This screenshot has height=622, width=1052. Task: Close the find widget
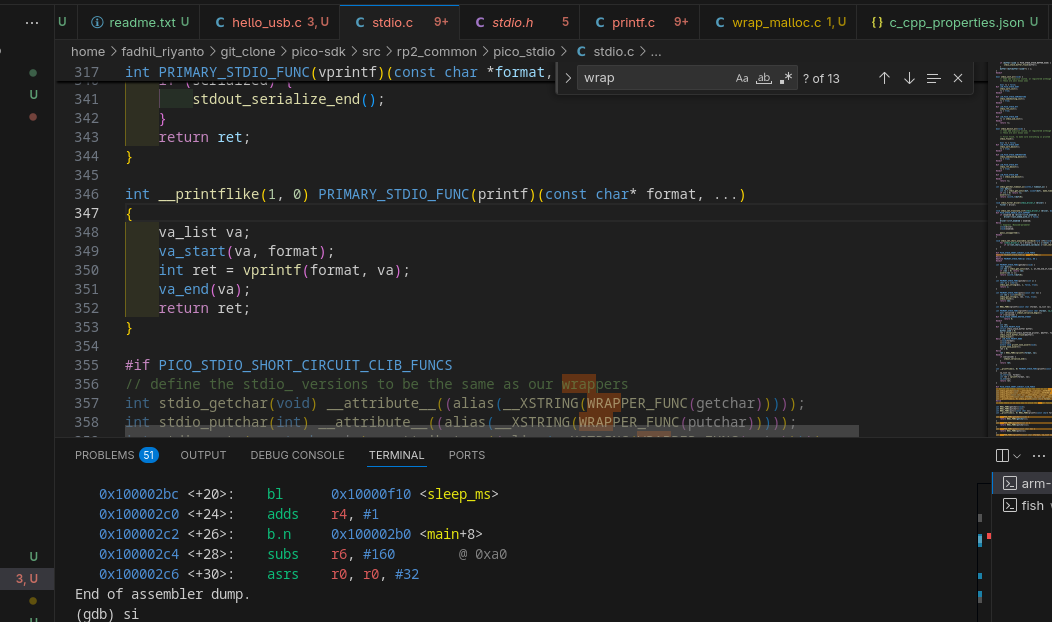(x=958, y=78)
